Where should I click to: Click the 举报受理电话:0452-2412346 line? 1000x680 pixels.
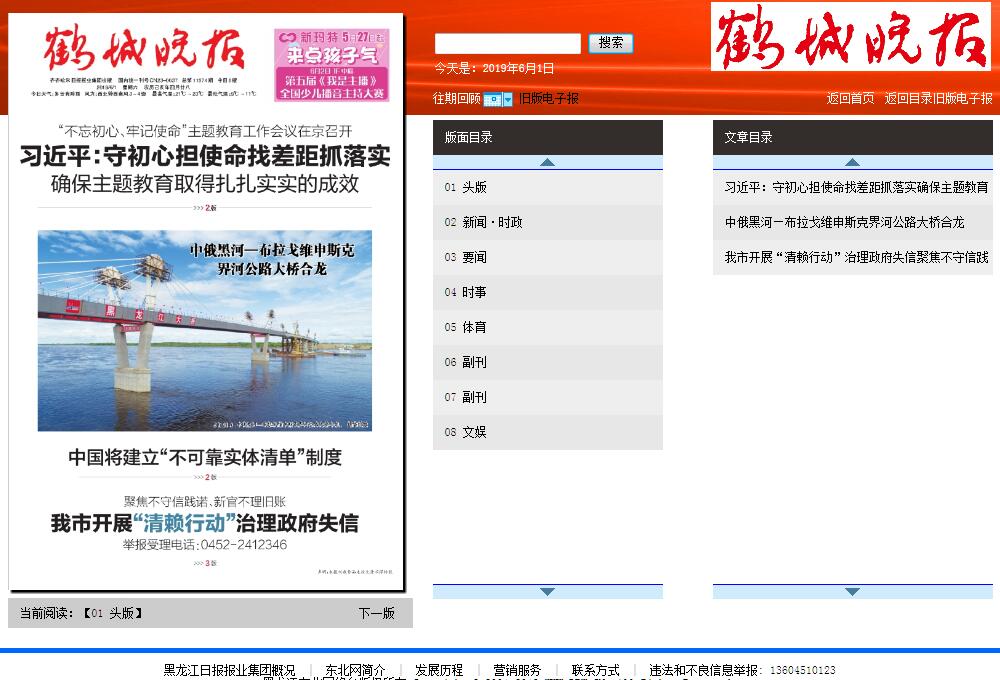click(205, 545)
